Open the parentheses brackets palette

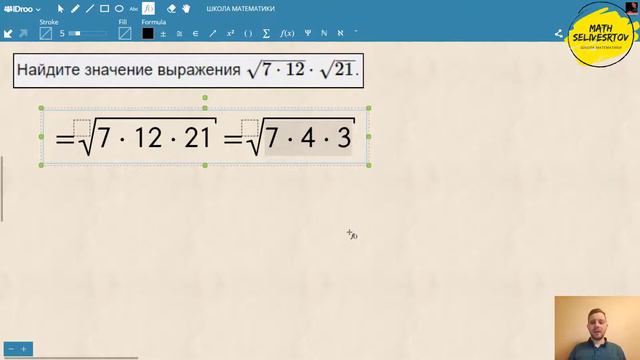tap(248, 34)
